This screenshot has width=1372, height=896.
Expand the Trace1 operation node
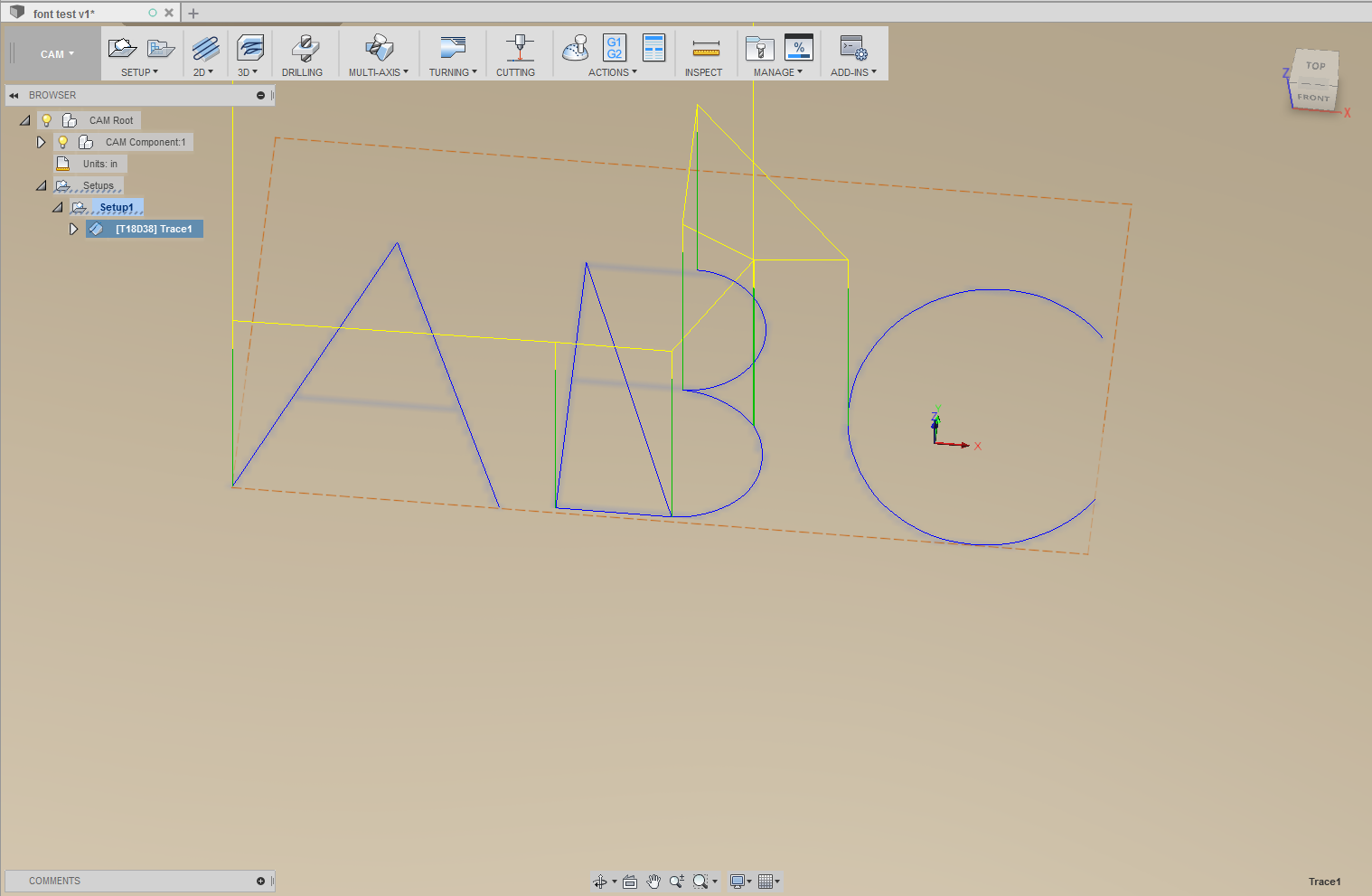tap(73, 229)
